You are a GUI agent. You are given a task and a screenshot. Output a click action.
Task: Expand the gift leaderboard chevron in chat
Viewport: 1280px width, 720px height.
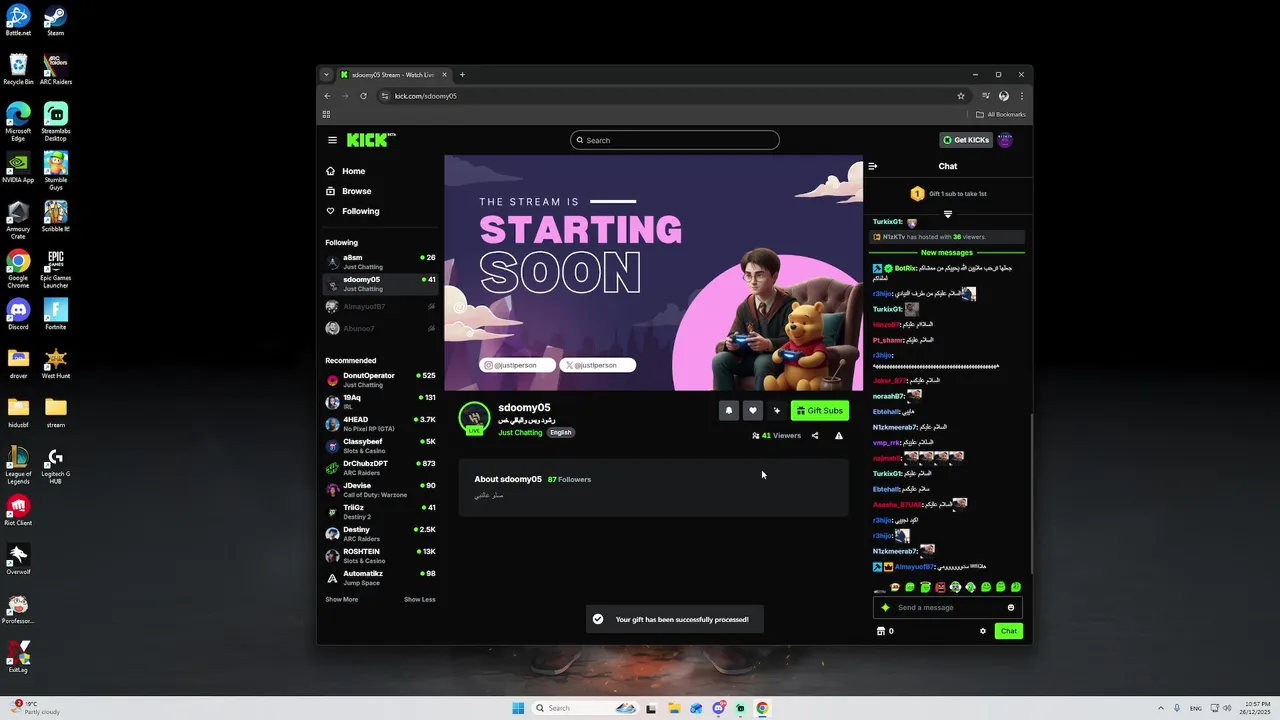coord(948,214)
